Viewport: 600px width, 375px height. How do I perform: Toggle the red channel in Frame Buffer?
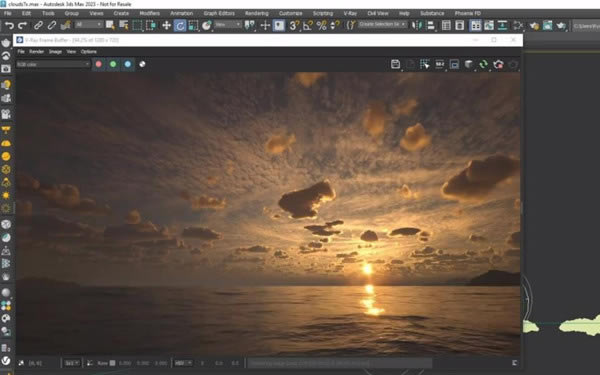99,64
